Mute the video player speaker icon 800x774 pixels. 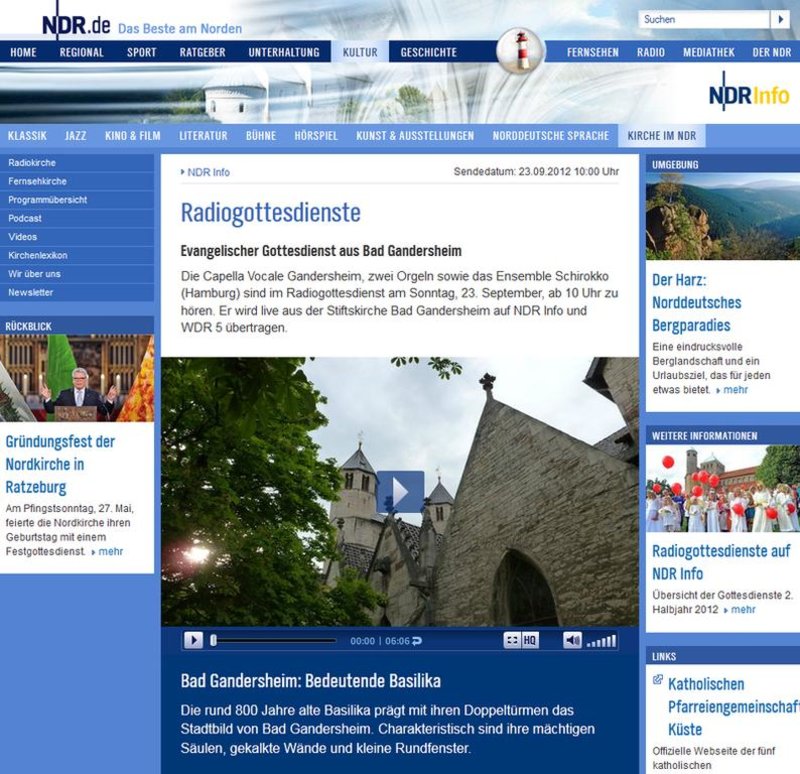[x=572, y=640]
